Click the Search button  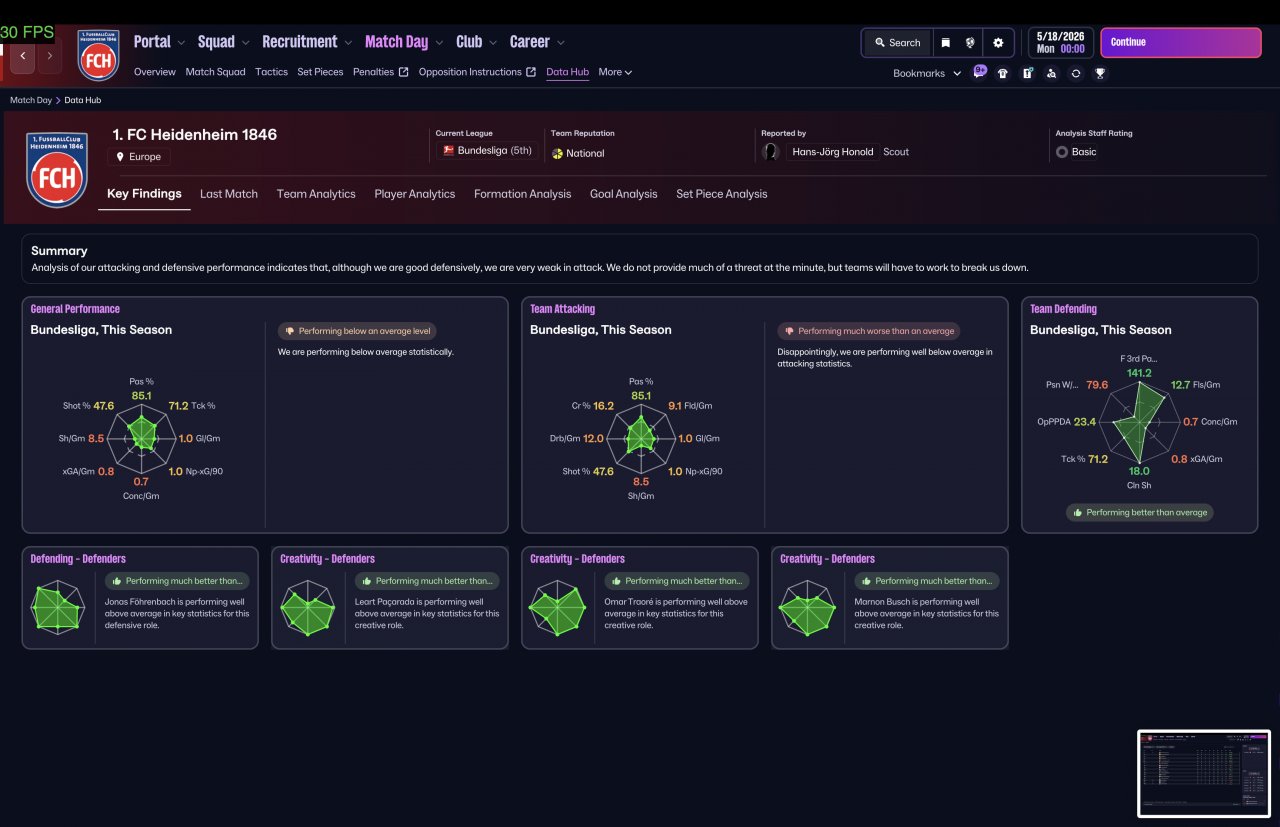click(x=897, y=43)
